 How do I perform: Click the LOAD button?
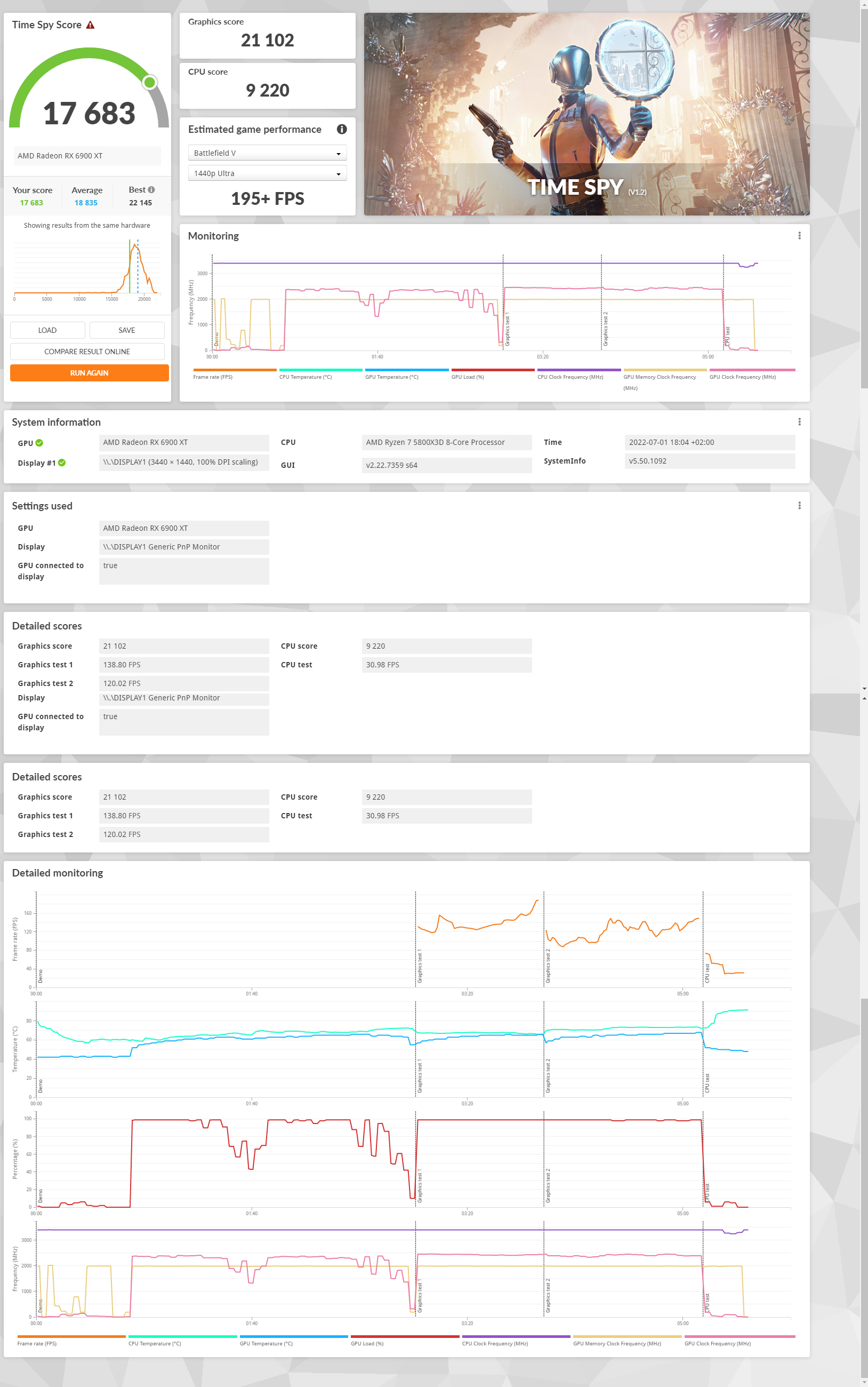point(47,330)
